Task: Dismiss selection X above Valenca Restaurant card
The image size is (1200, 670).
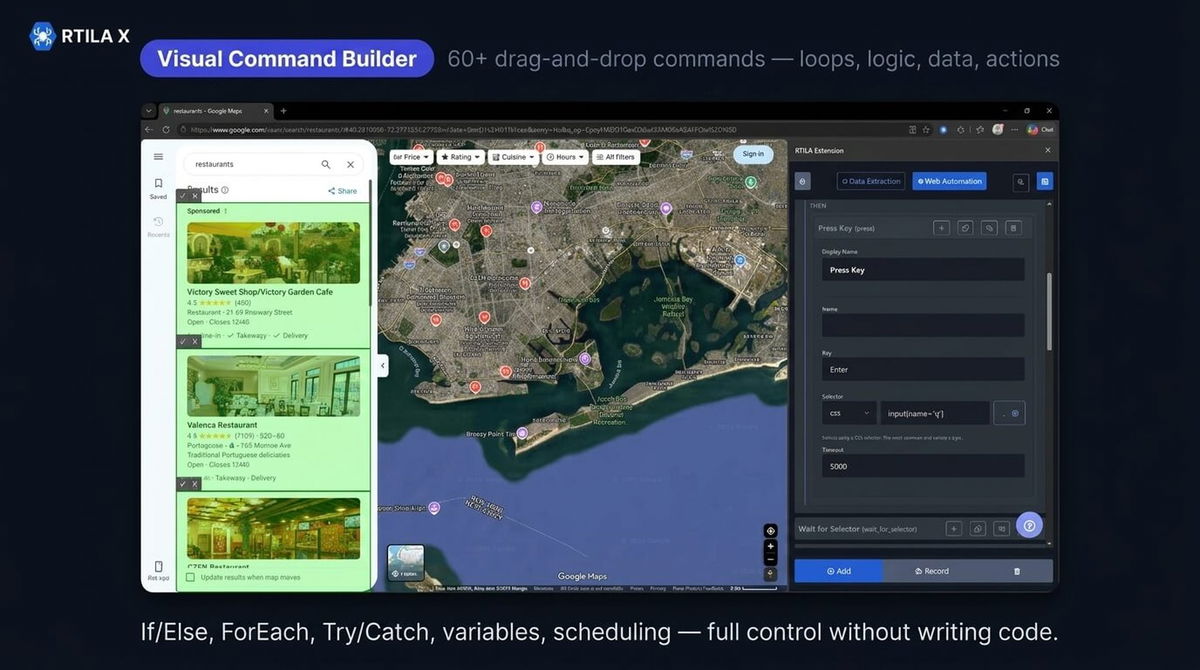Action: pyautogui.click(x=195, y=342)
